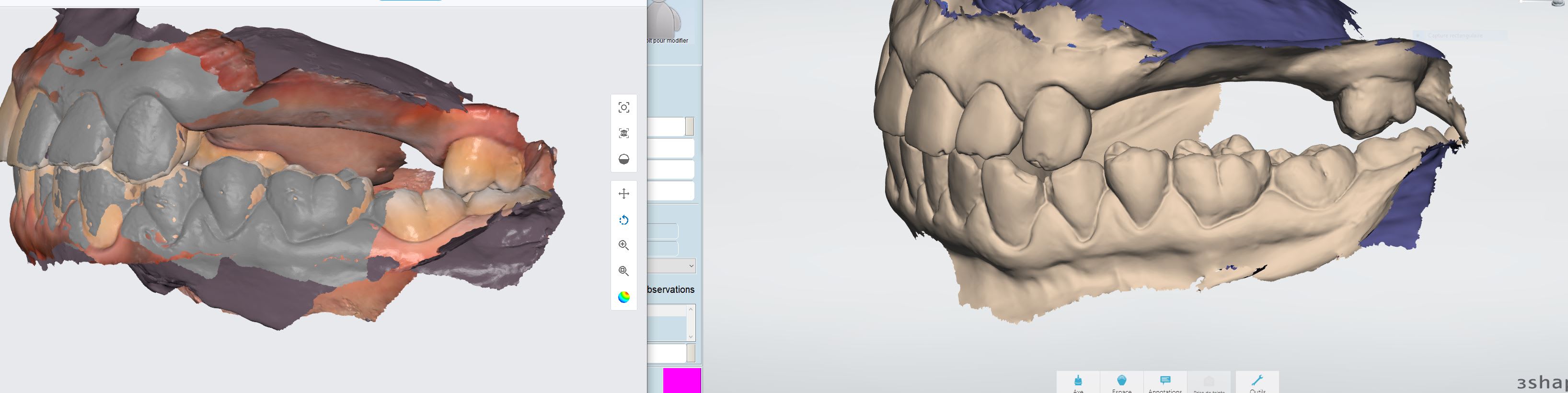Toggle the half-shaded circle display icon
This screenshot has width=1568, height=393.
pyautogui.click(x=623, y=160)
